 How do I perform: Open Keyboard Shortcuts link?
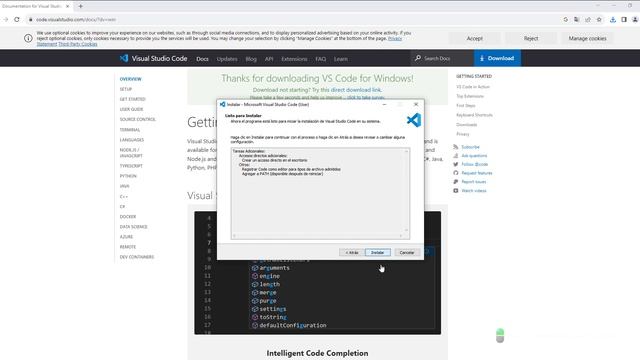click(474, 115)
